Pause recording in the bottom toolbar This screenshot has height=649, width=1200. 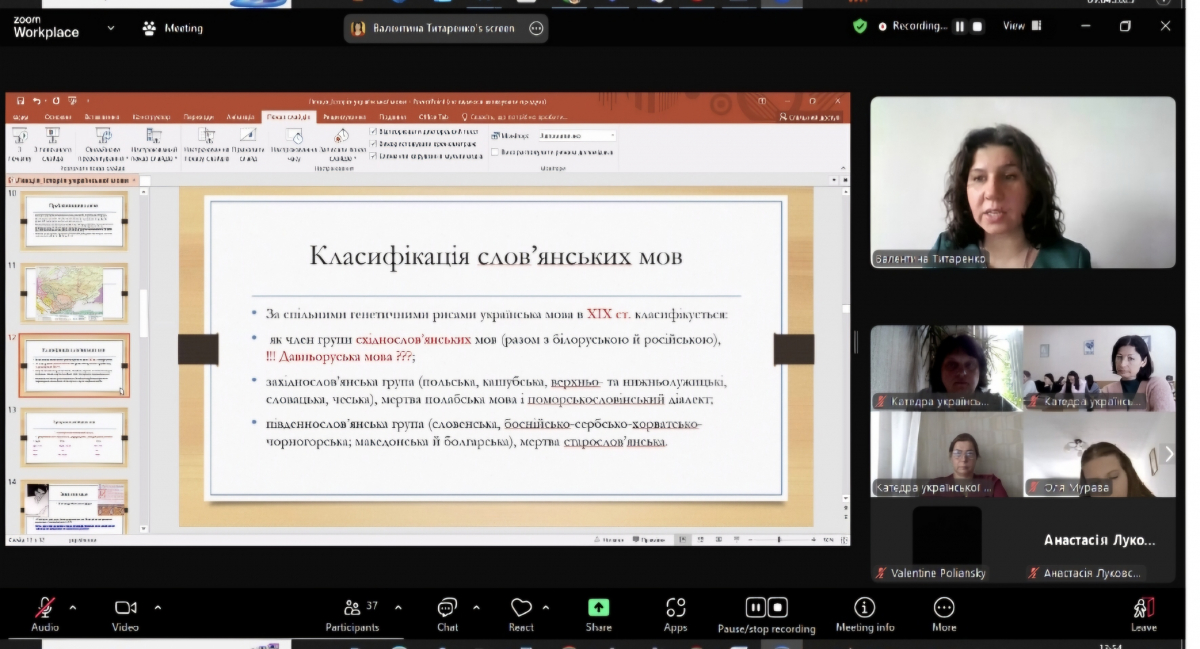coord(756,607)
